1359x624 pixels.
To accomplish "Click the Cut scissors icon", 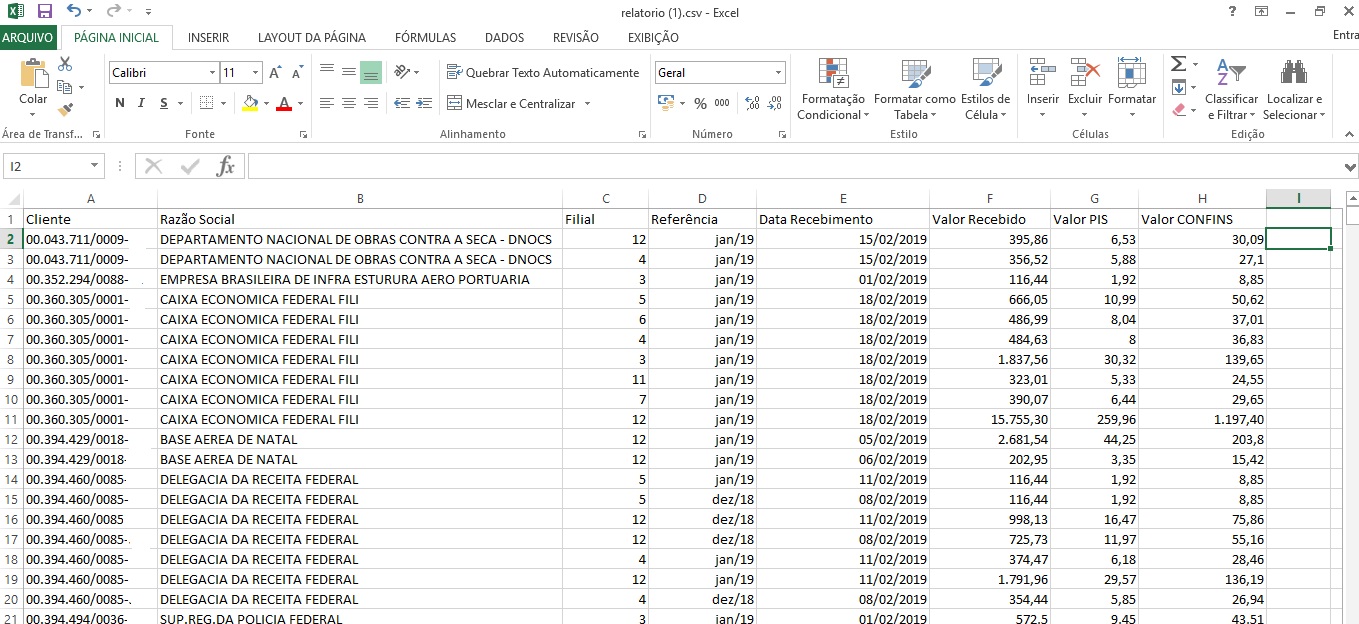I will [x=65, y=64].
